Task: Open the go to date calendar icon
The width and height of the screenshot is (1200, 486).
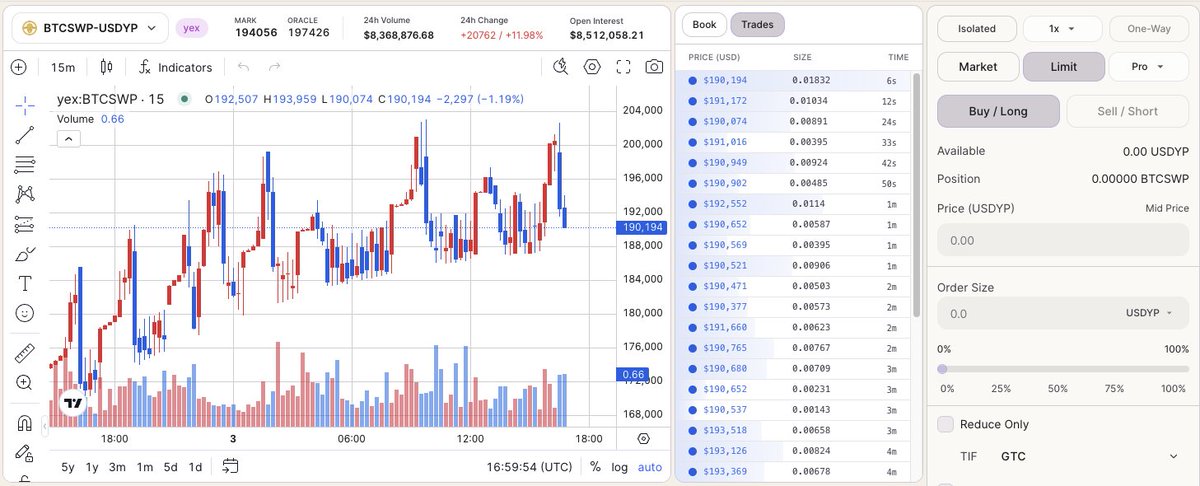Action: 231,466
